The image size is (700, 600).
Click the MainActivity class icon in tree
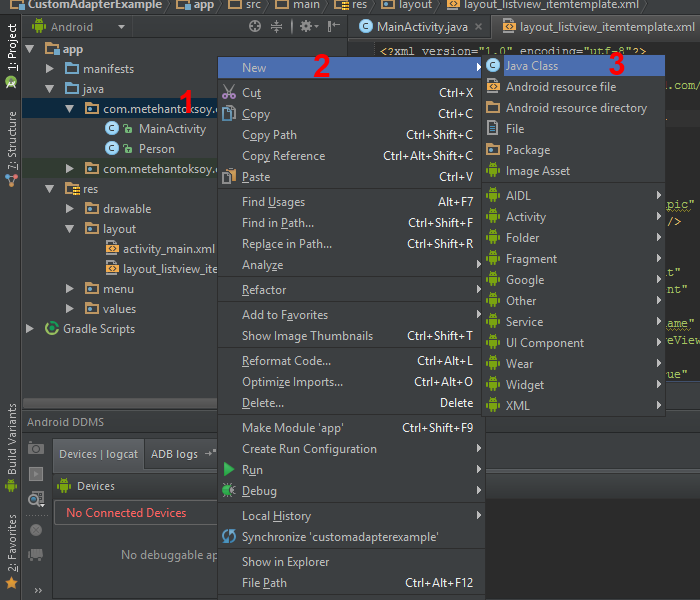coord(112,129)
